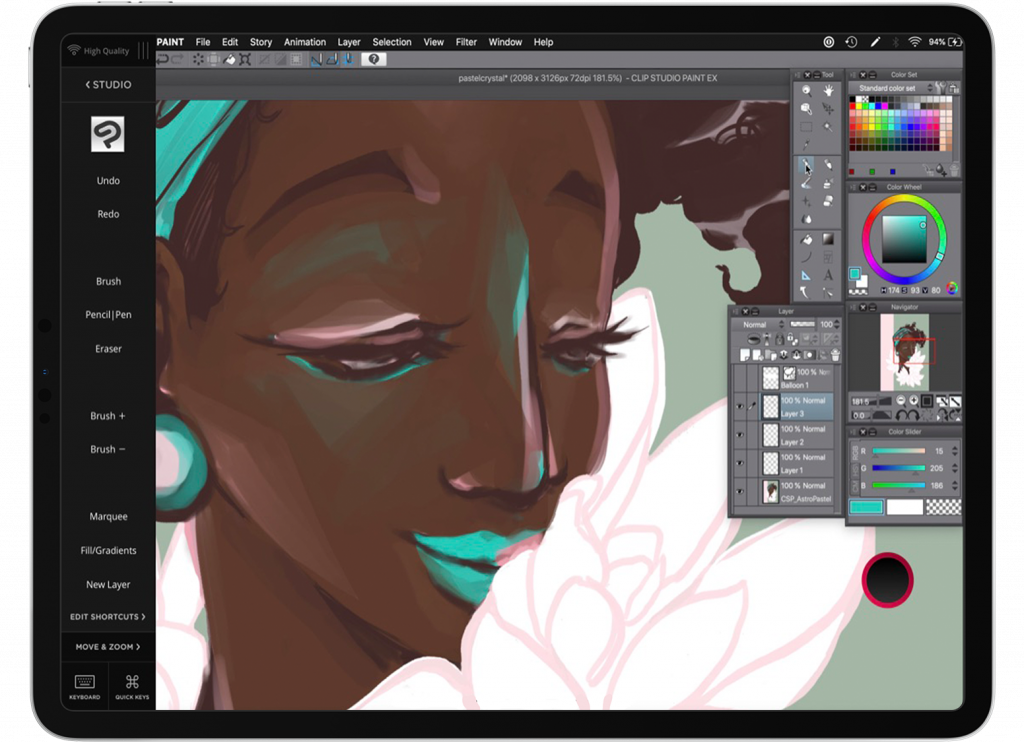Click zoom out magnifier in Navigator
The height and width of the screenshot is (743, 1024).
pos(901,401)
